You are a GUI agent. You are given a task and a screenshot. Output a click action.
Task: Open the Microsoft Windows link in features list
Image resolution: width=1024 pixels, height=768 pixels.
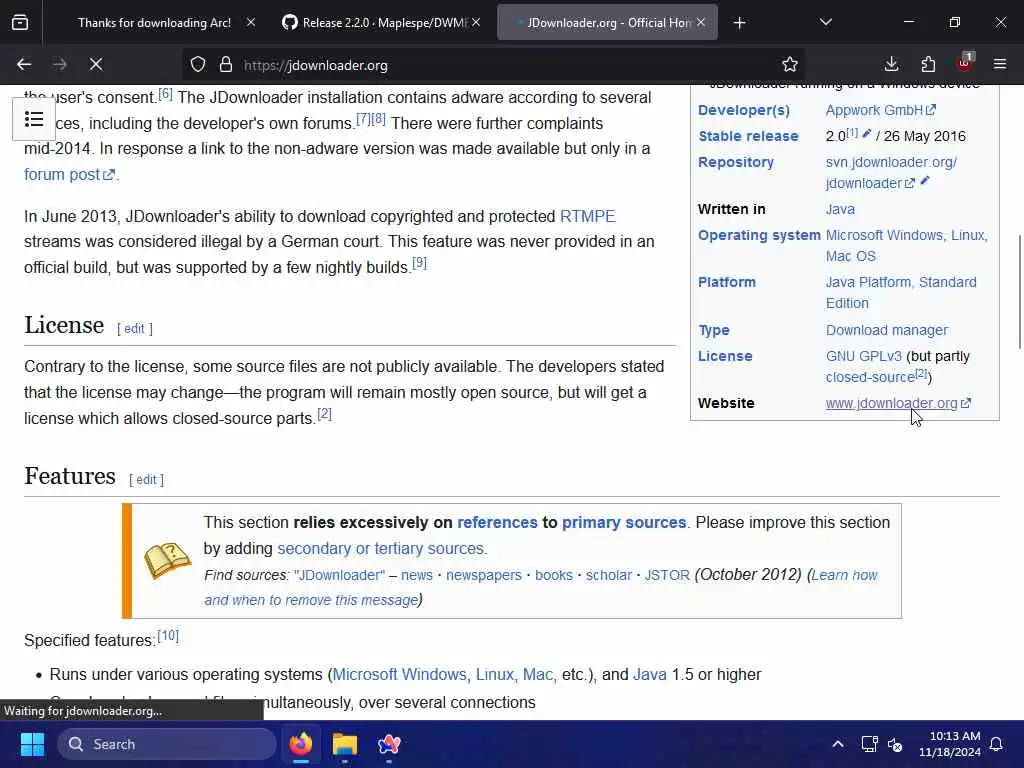point(400,675)
